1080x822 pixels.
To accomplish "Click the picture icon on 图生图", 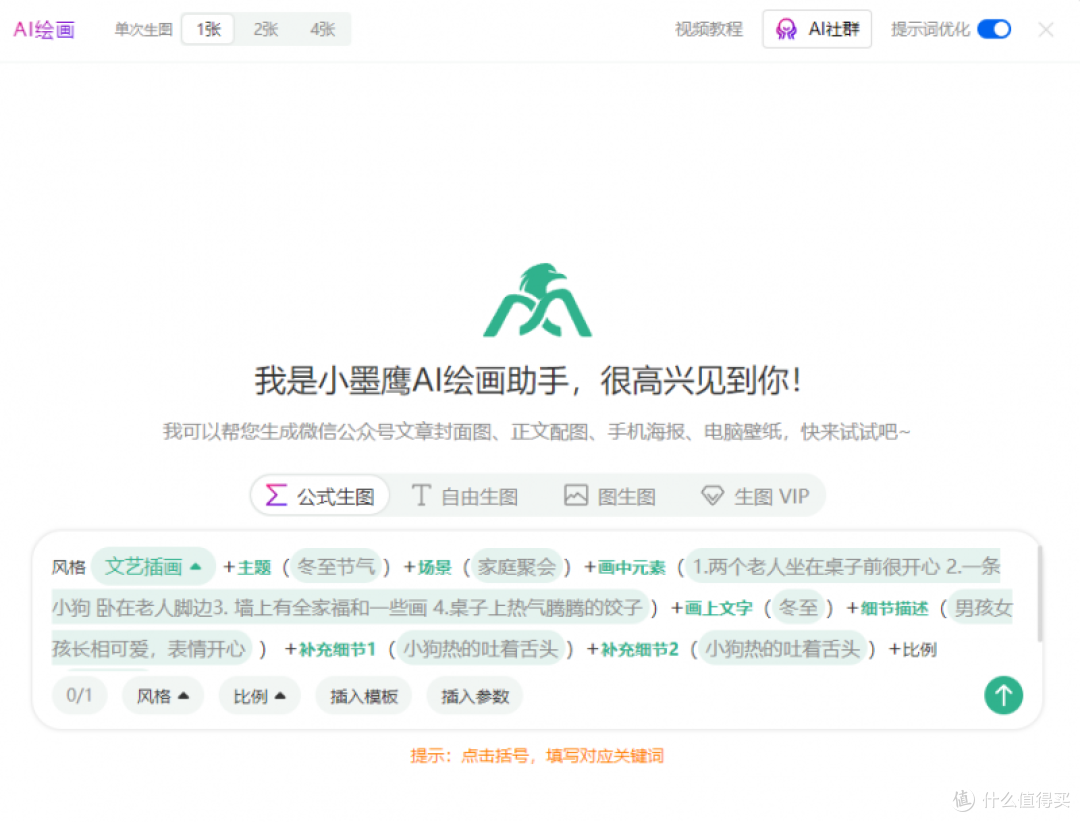I will click(x=576, y=495).
